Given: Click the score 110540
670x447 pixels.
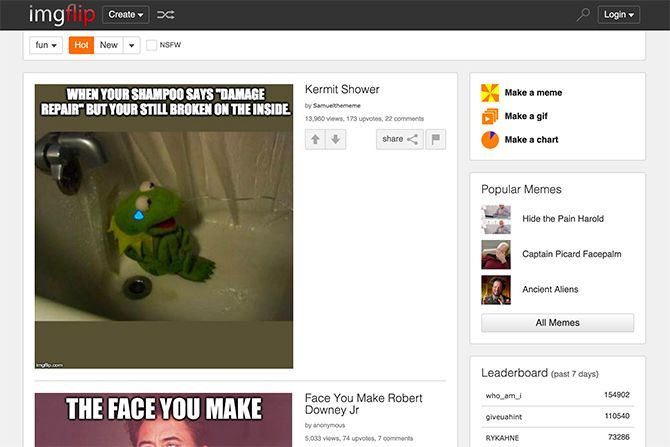Looking at the screenshot, I should pos(617,416).
